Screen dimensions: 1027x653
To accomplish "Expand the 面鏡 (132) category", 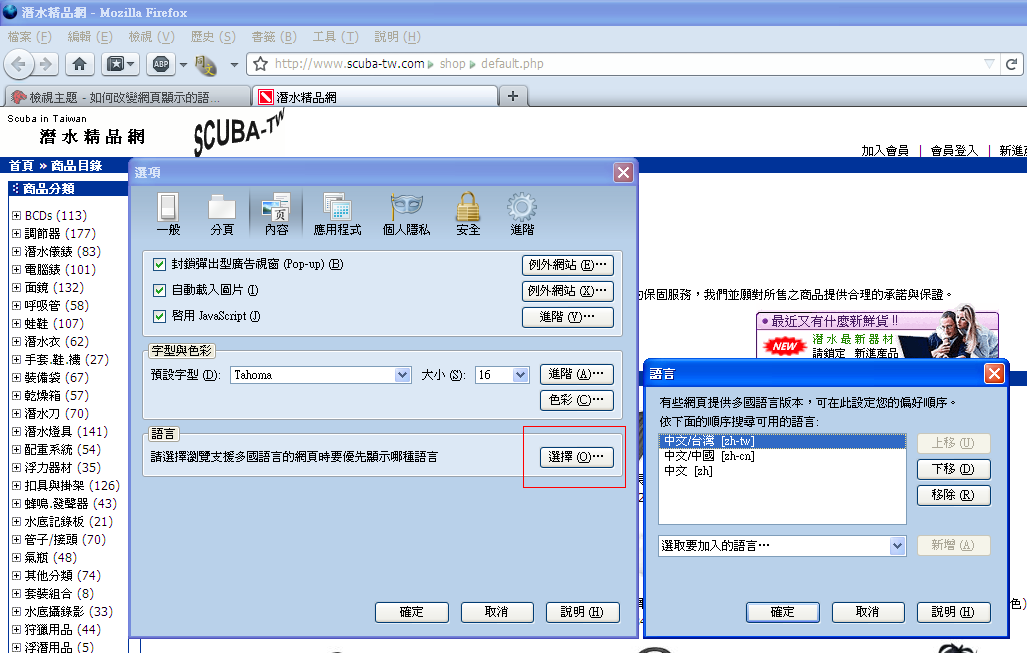I will click(x=16, y=288).
